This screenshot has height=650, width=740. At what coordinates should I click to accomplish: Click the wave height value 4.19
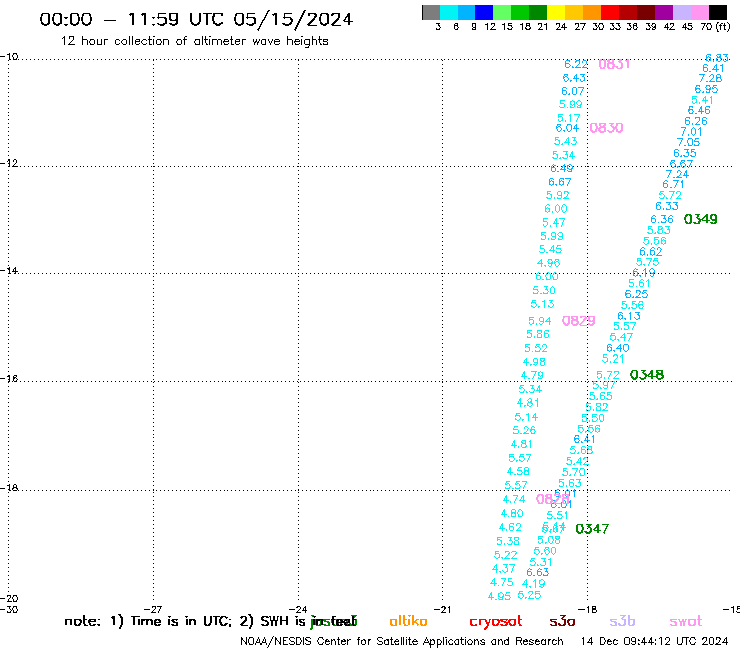(534, 583)
